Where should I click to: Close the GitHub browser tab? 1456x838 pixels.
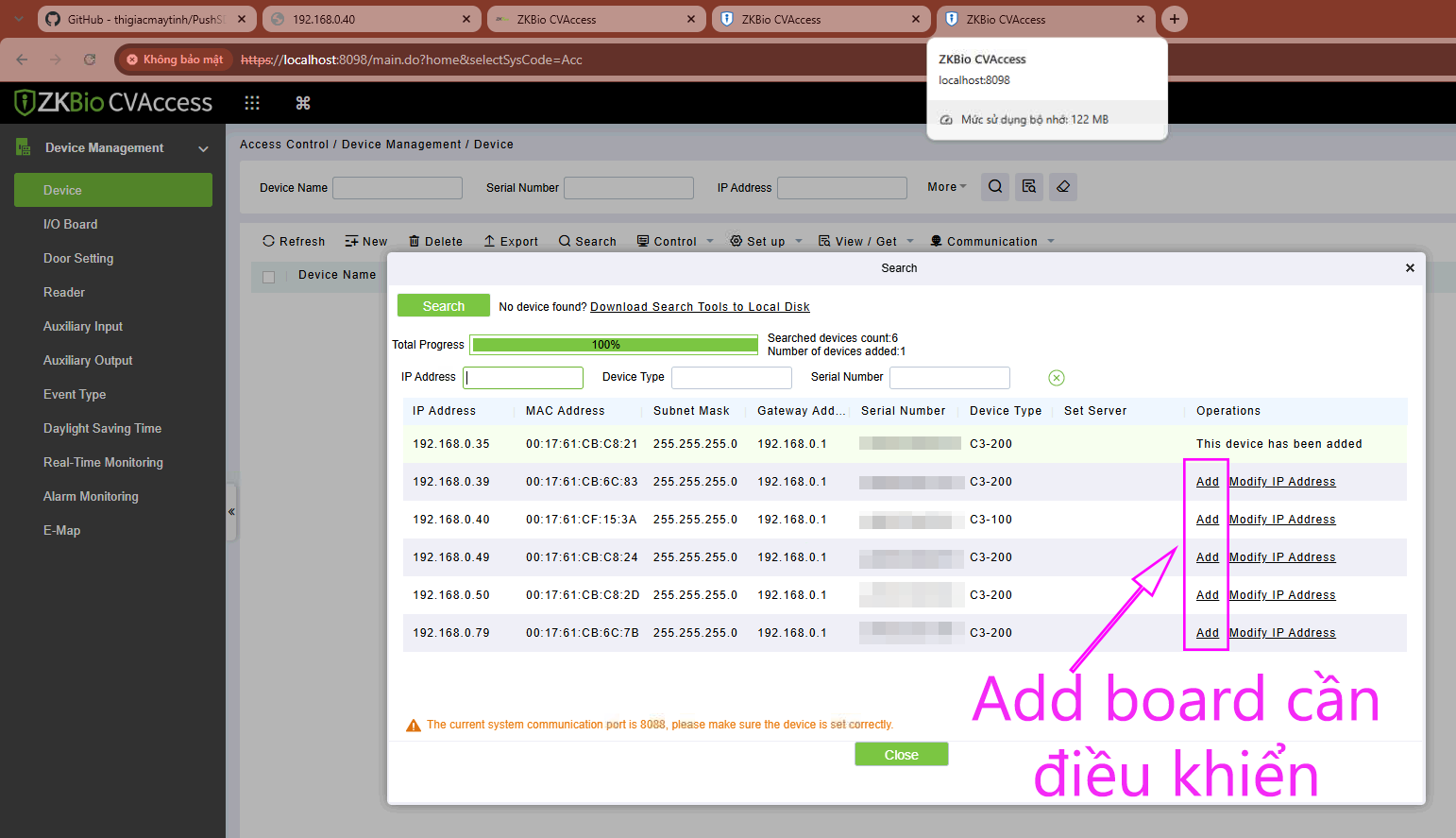point(242,19)
